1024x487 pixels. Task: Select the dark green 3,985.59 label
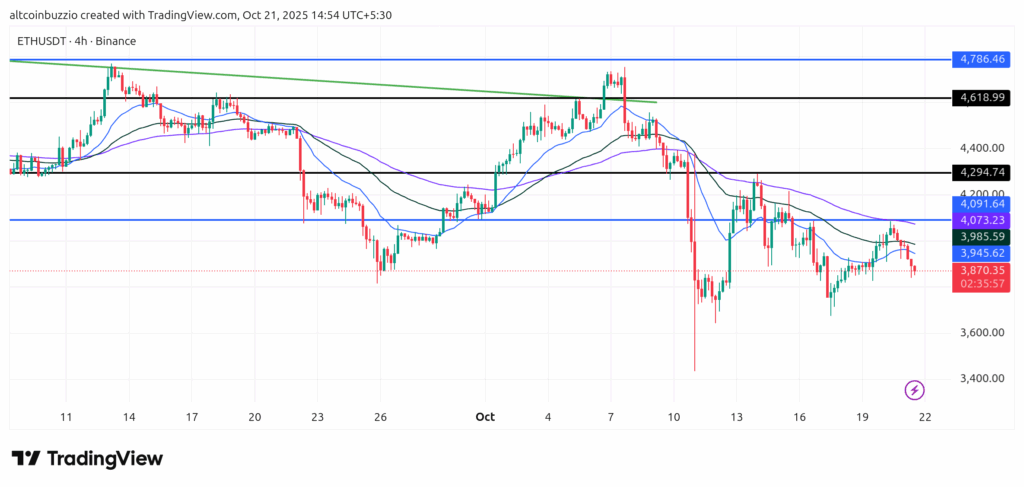coord(982,237)
